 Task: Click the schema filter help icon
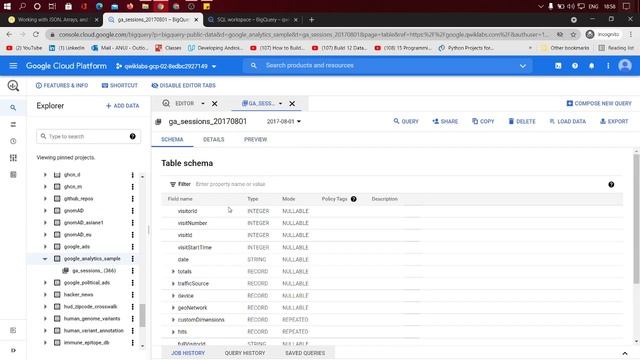tap(611, 184)
